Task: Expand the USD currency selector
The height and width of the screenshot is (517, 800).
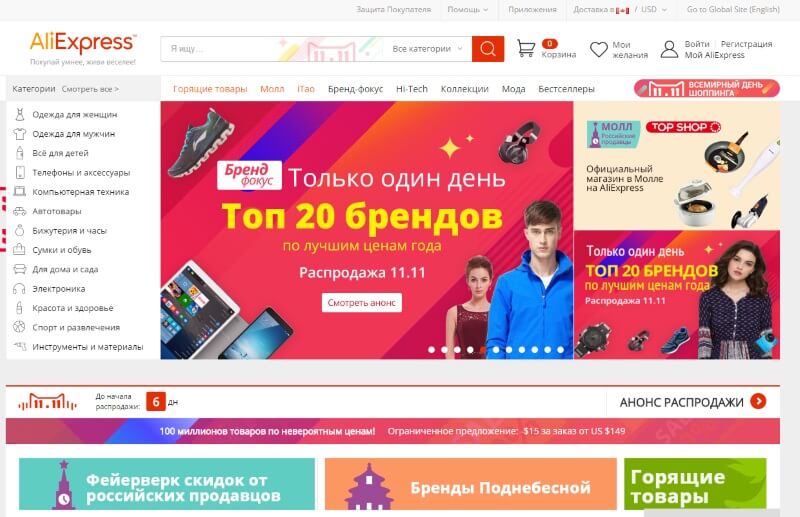Action: [x=654, y=9]
